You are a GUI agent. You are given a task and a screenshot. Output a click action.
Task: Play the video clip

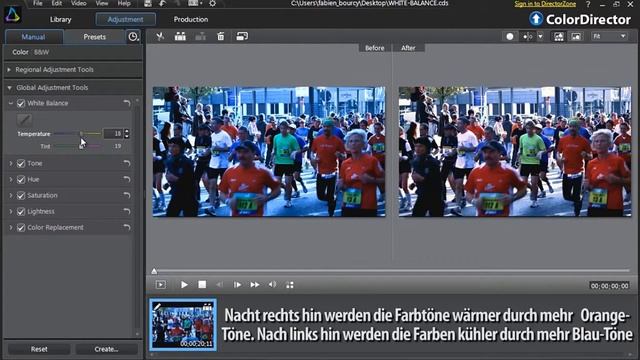[184, 284]
